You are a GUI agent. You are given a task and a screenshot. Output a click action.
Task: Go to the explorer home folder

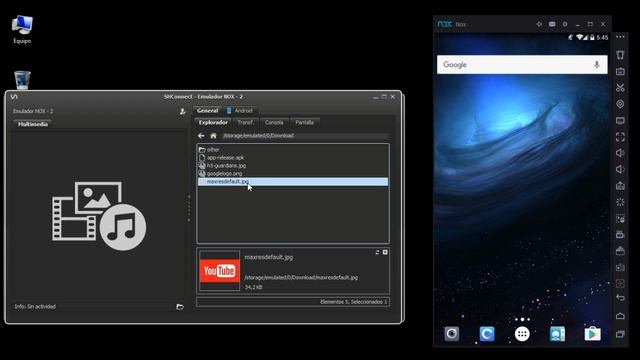click(213, 136)
